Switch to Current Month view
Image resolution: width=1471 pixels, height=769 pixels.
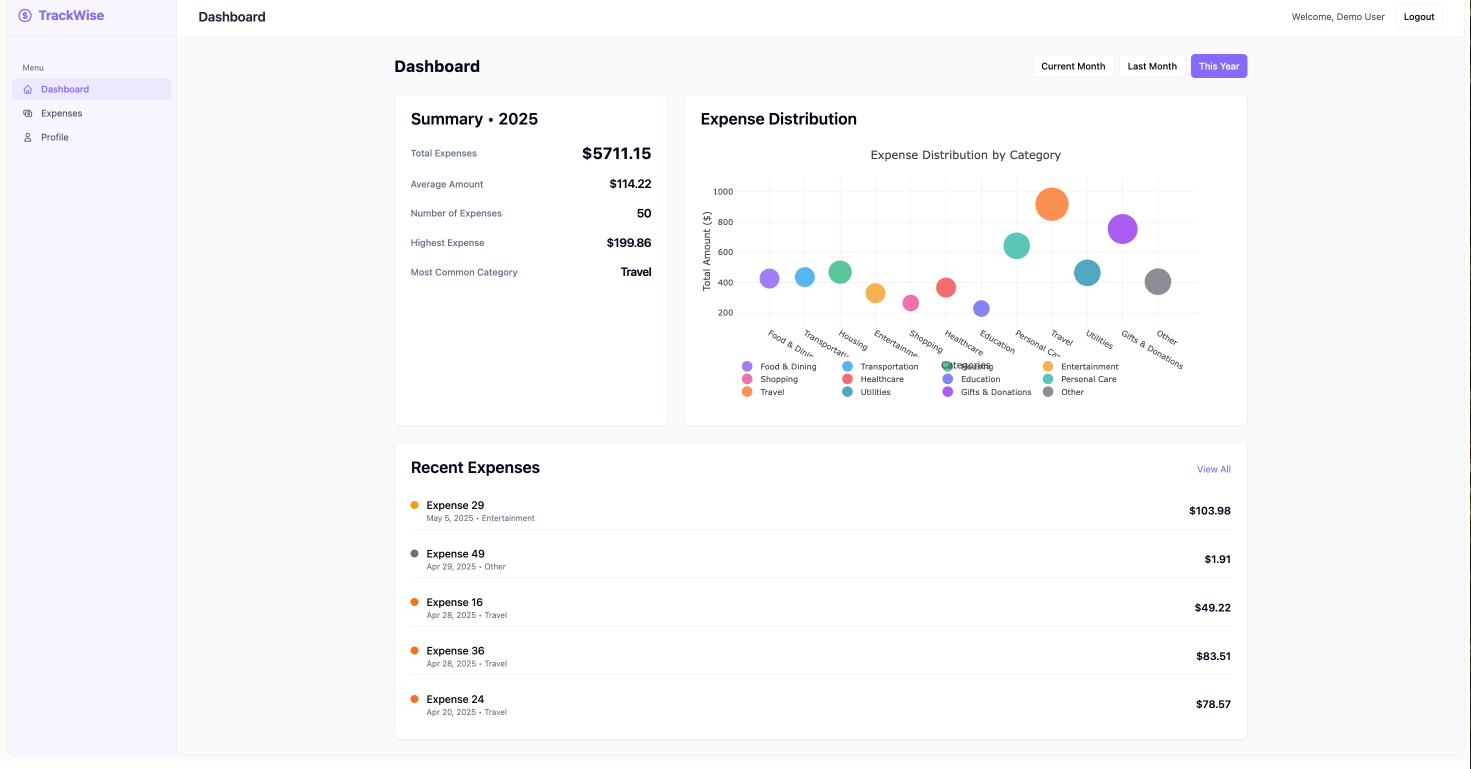(x=1073, y=67)
